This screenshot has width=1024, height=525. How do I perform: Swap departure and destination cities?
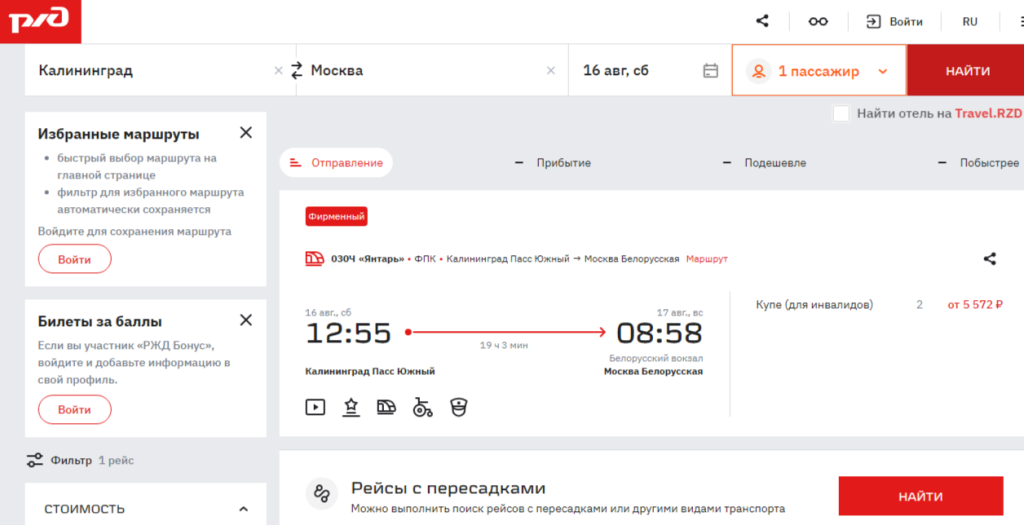[297, 71]
